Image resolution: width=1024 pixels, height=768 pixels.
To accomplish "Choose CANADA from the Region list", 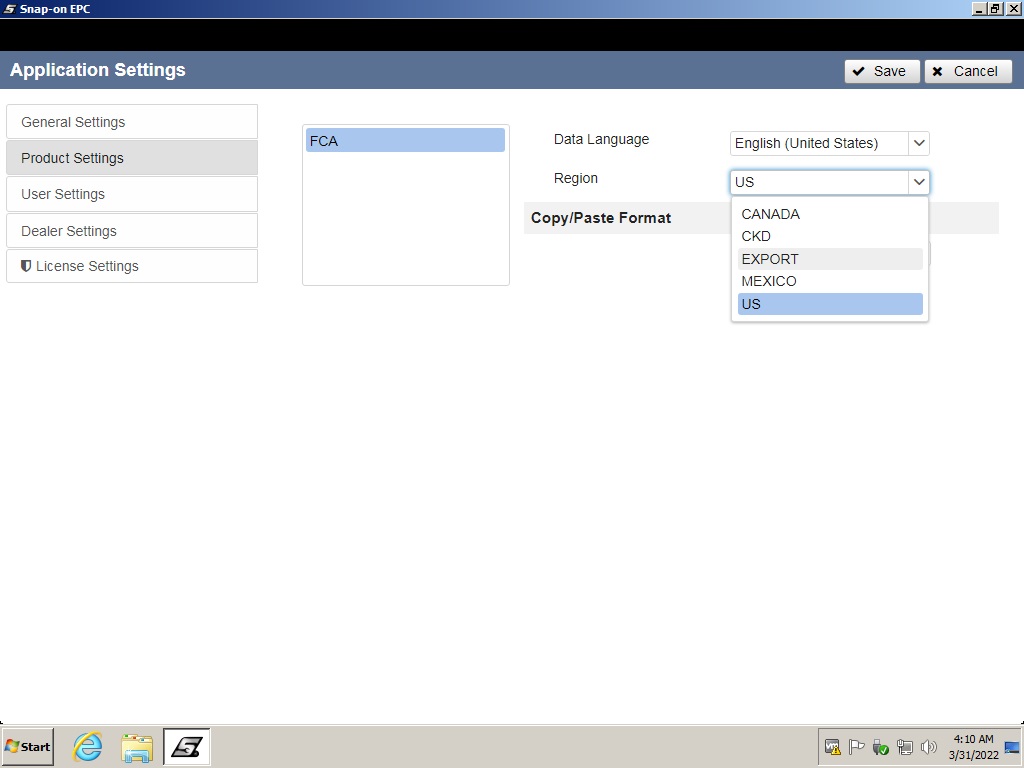I will [830, 214].
